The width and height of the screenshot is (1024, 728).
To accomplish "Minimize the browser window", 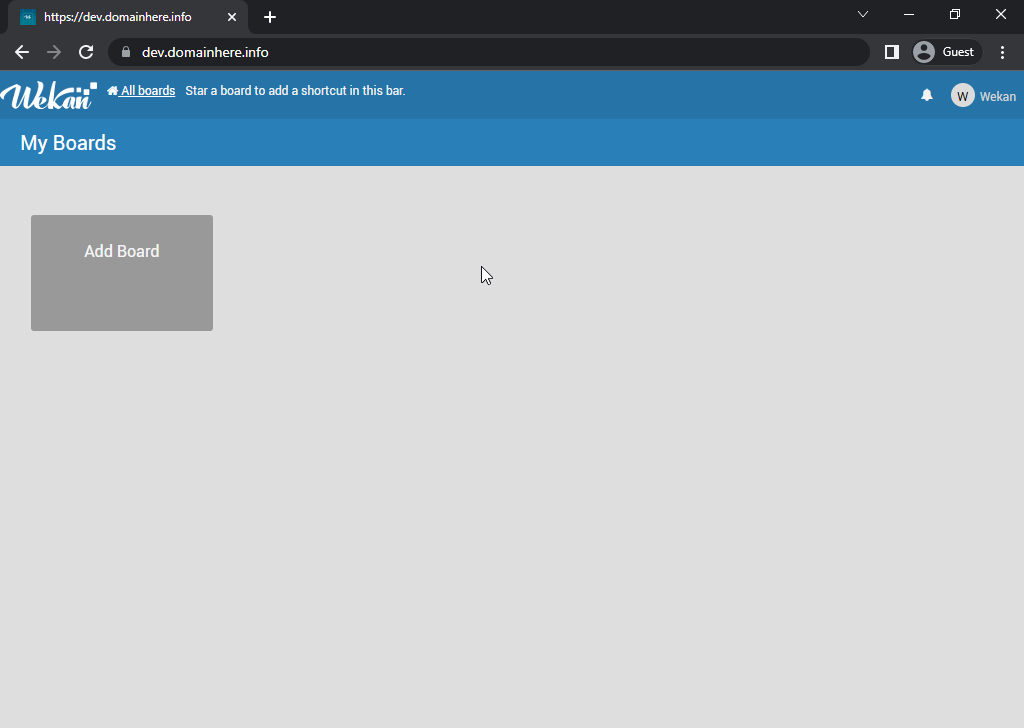I will pyautogui.click(x=908, y=14).
